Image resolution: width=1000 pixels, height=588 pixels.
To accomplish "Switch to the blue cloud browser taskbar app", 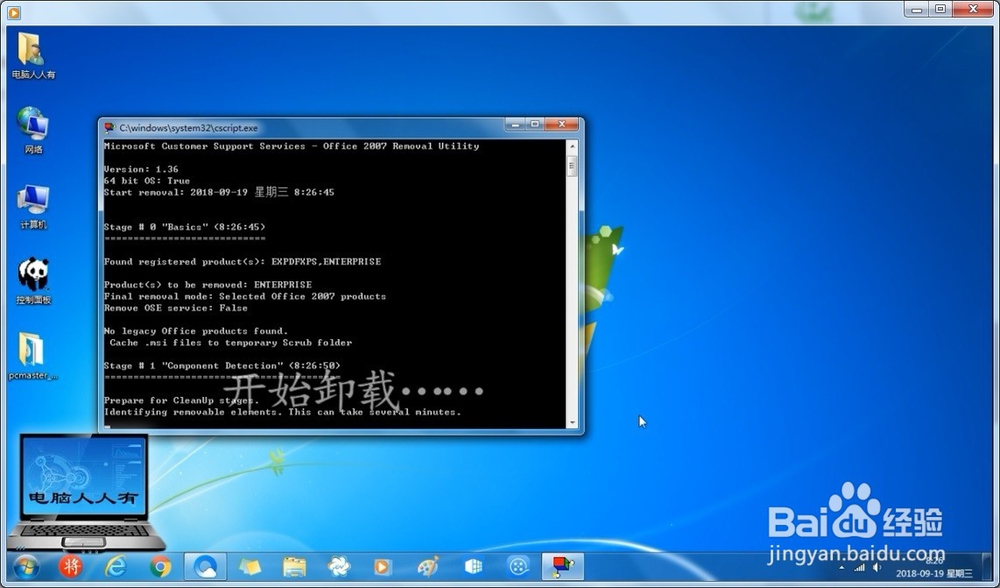I will pos(205,566).
